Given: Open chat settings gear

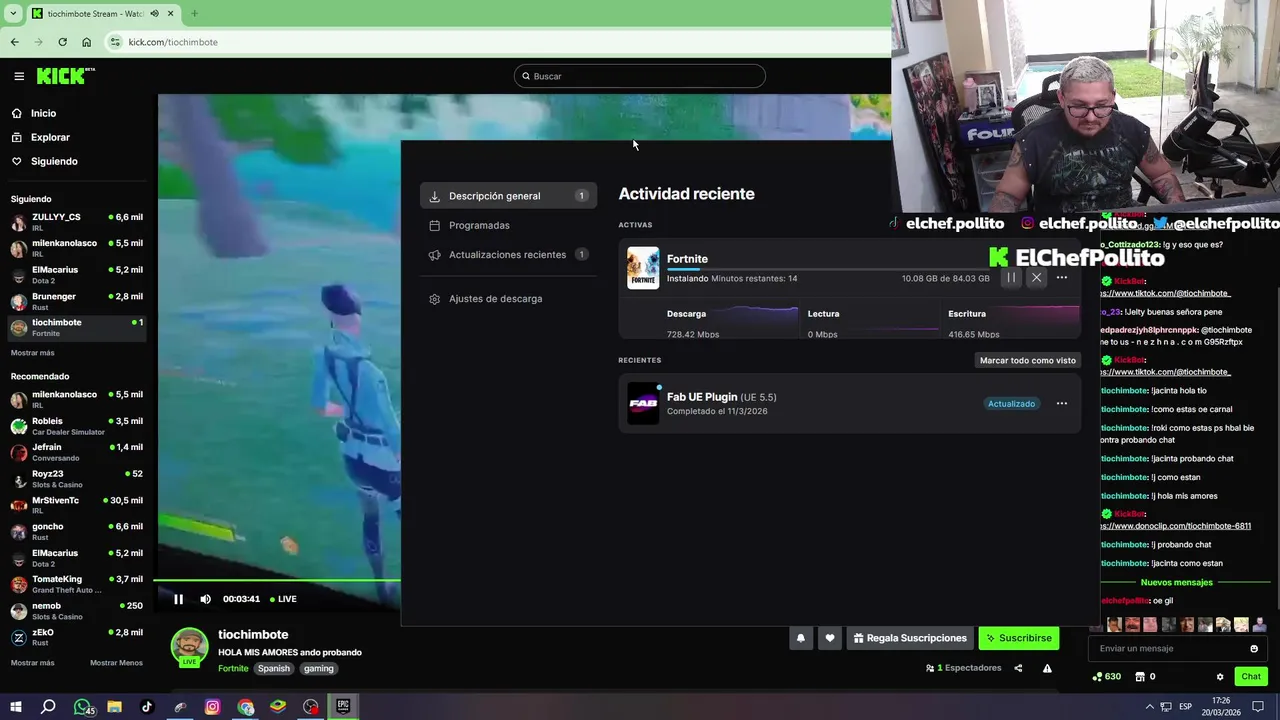Looking at the screenshot, I should tap(1220, 677).
